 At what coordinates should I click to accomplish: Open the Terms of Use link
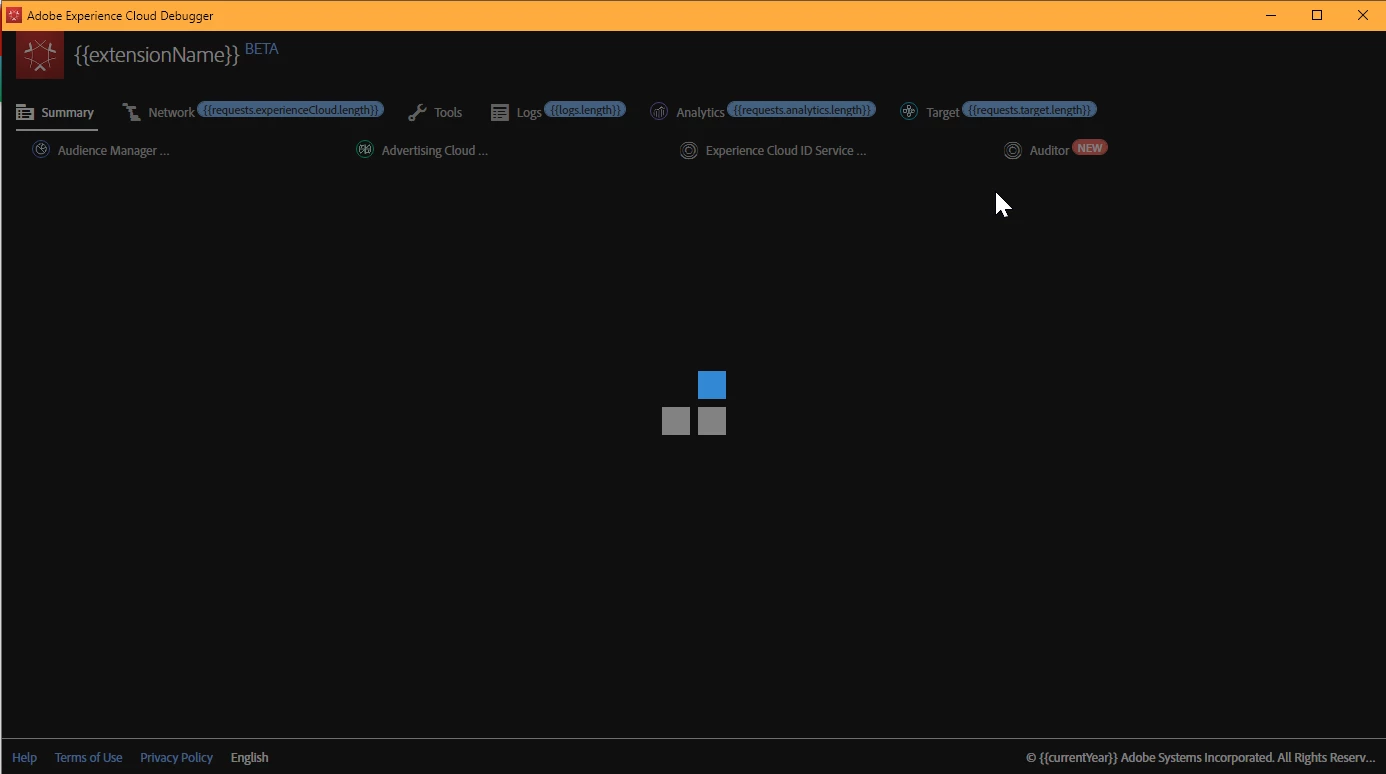point(88,758)
